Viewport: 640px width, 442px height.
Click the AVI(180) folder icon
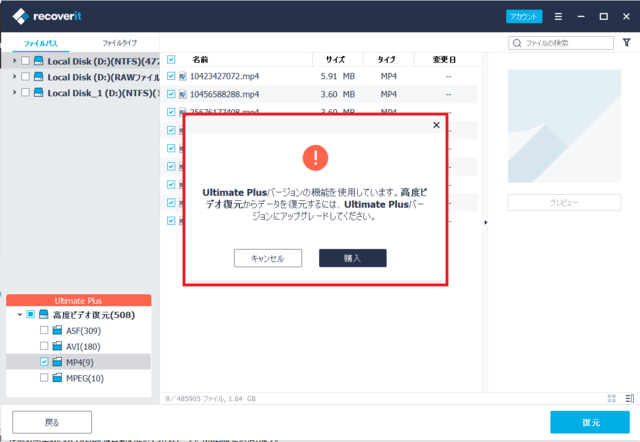point(58,346)
